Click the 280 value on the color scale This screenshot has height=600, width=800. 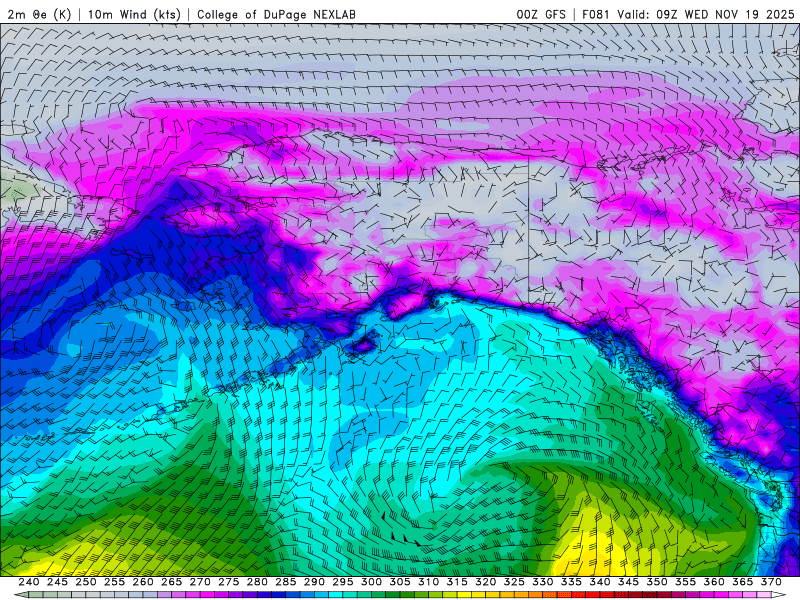click(x=257, y=582)
